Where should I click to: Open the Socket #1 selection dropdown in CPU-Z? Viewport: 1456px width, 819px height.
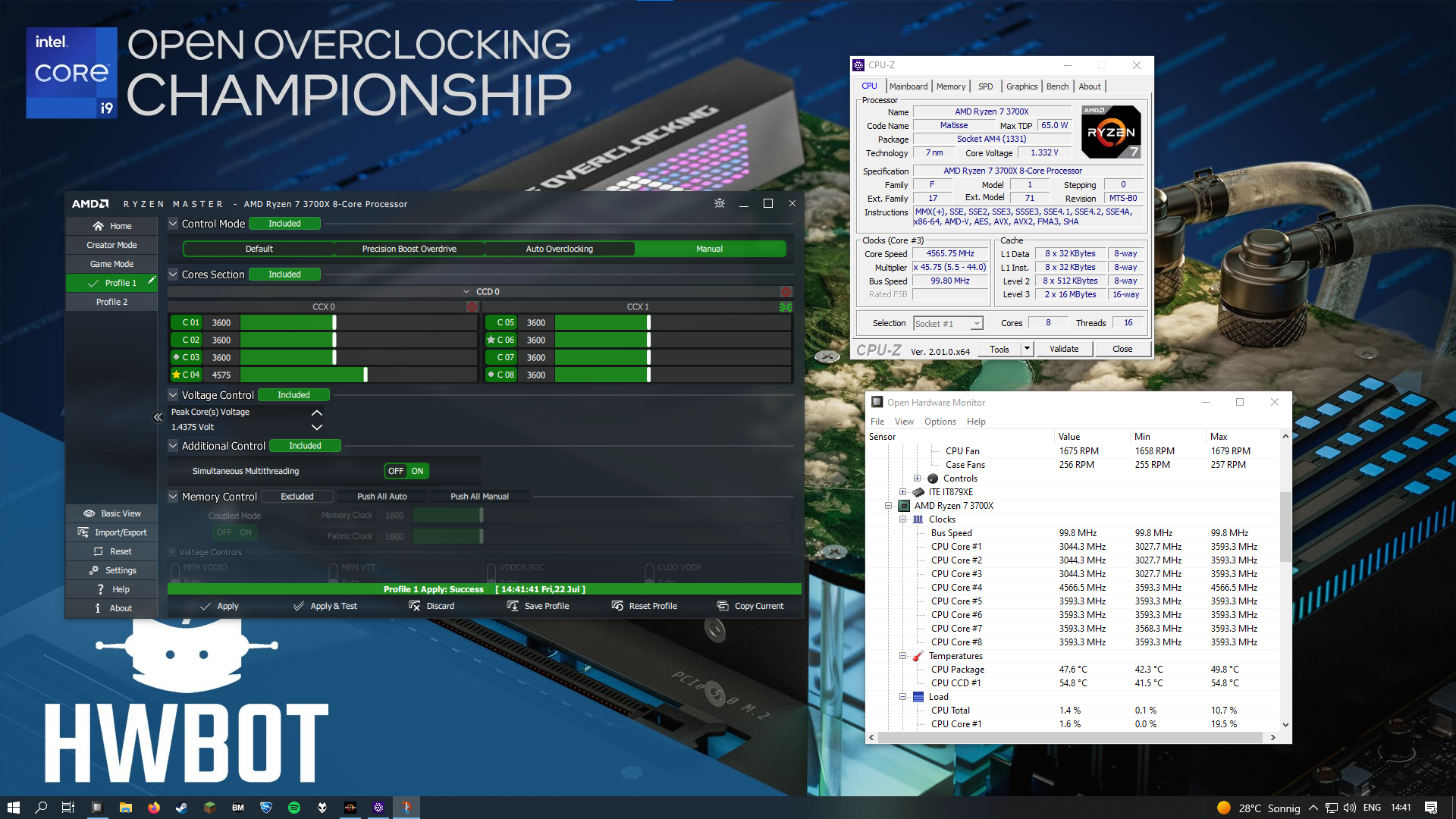(x=948, y=324)
